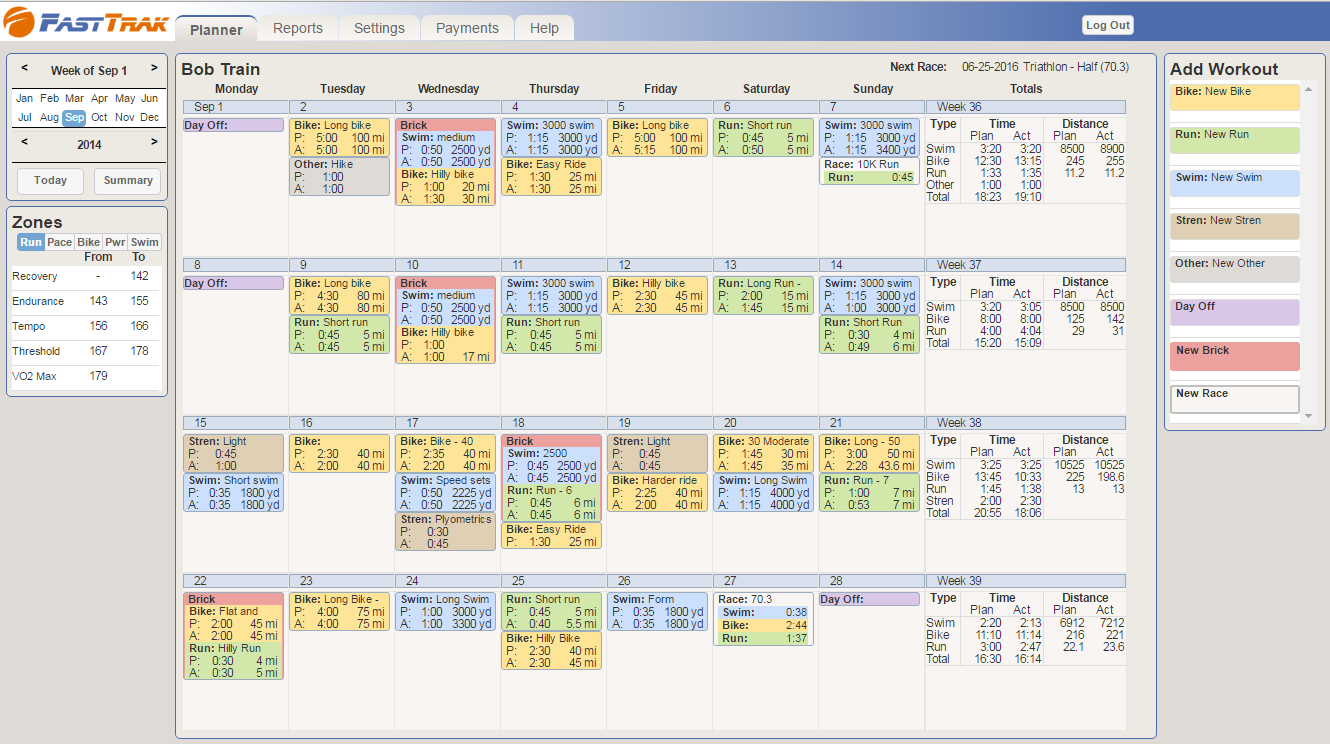Switch zones to Swim tab
The width and height of the screenshot is (1330, 744).
click(145, 242)
